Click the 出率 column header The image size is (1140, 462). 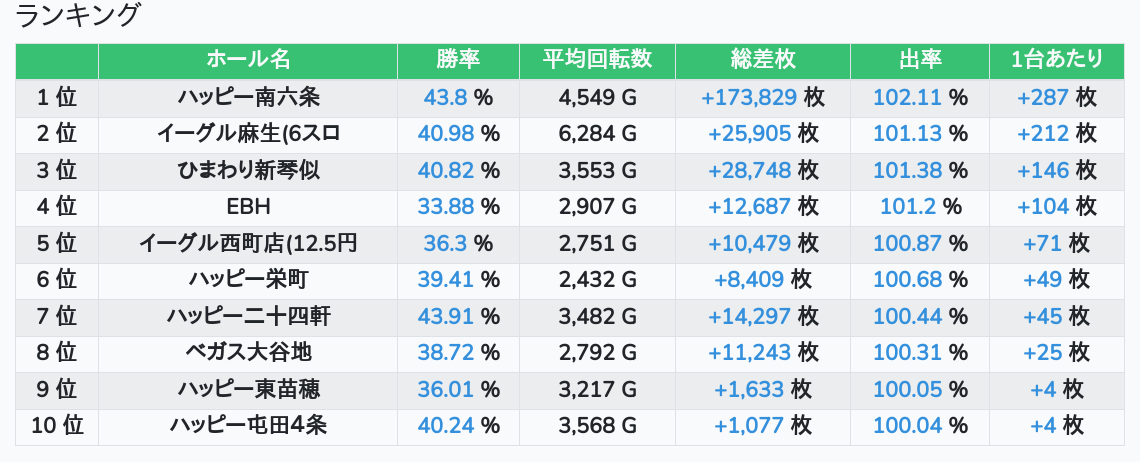(919, 60)
